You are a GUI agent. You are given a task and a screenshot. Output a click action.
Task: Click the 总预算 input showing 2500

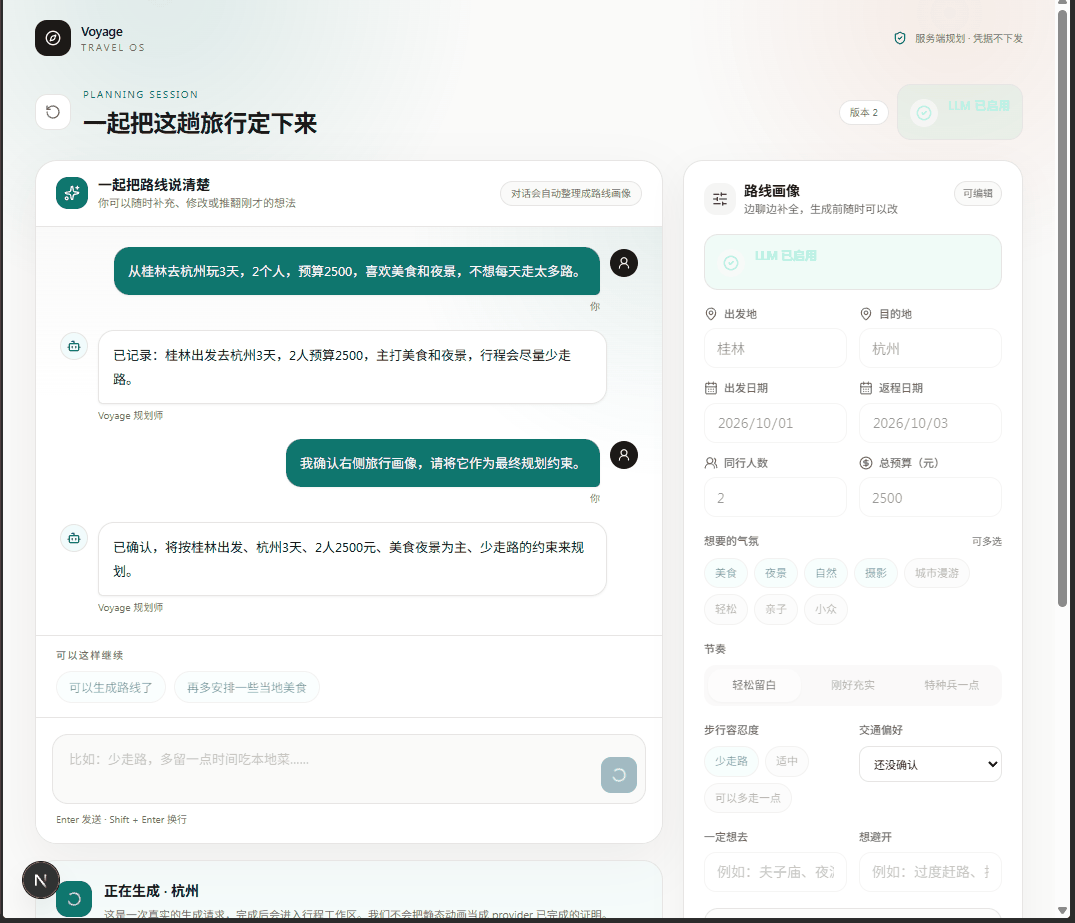(930, 498)
